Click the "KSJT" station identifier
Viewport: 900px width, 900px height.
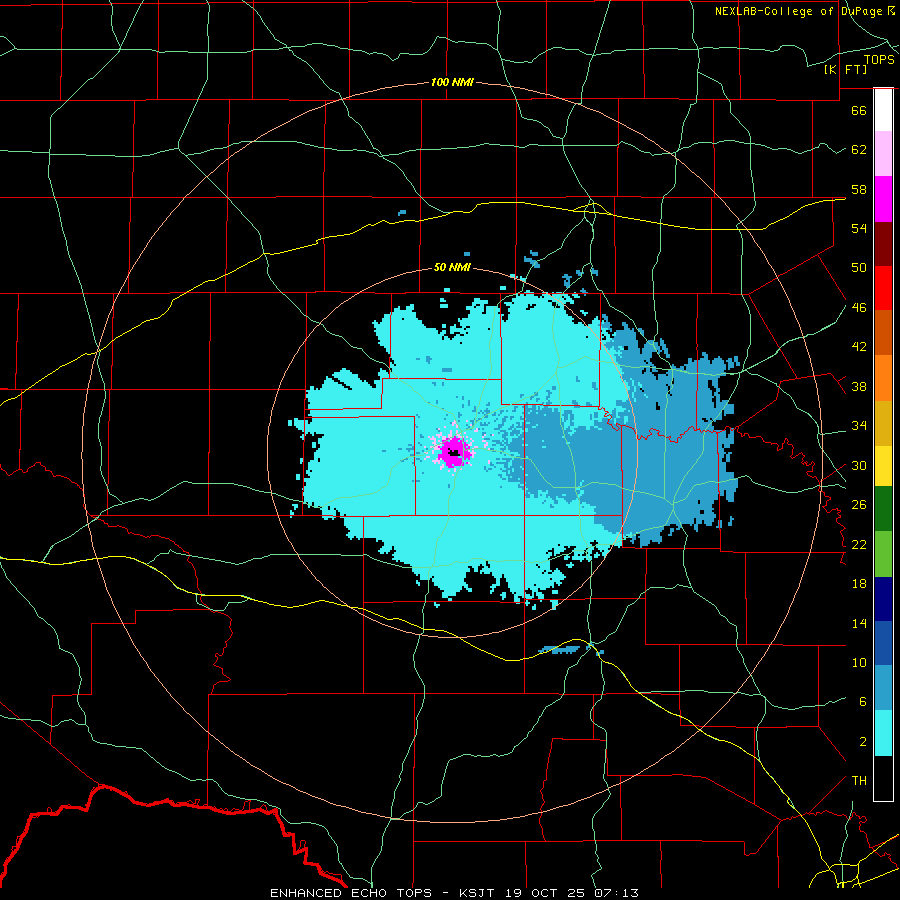pos(479,893)
